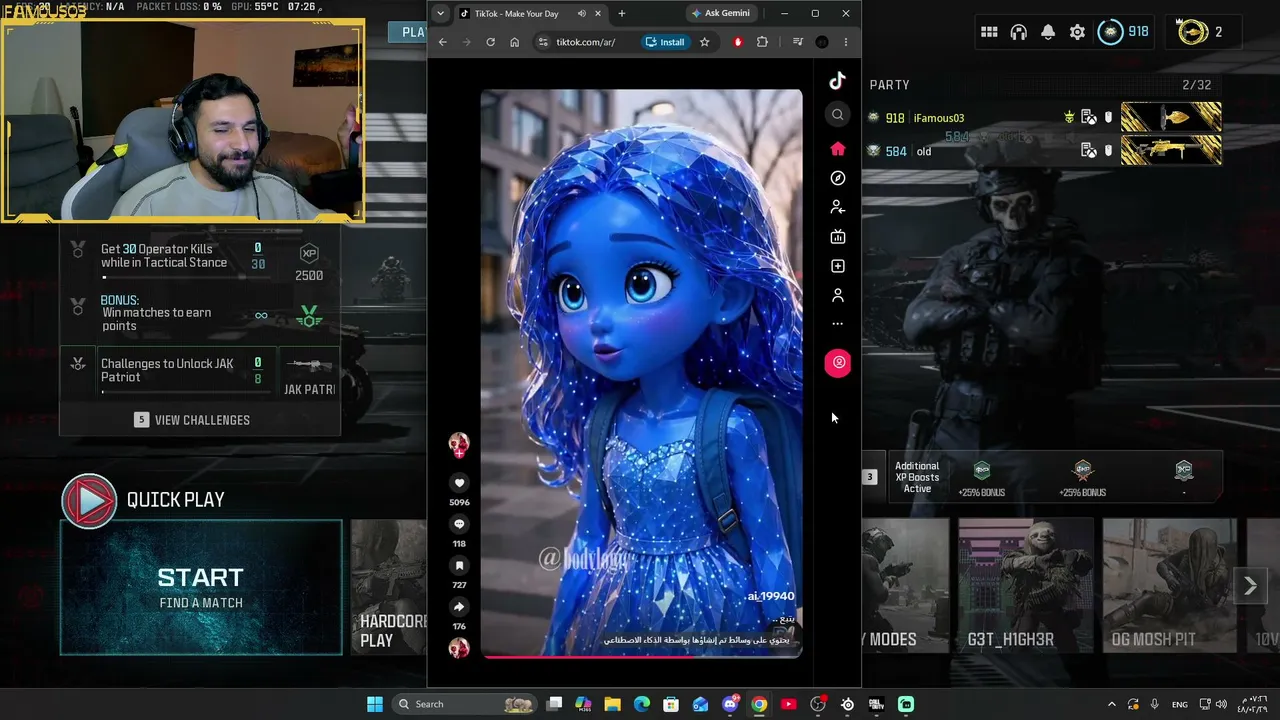Open the TikTok LIVE icon
The height and width of the screenshot is (720, 1280).
pos(838,237)
